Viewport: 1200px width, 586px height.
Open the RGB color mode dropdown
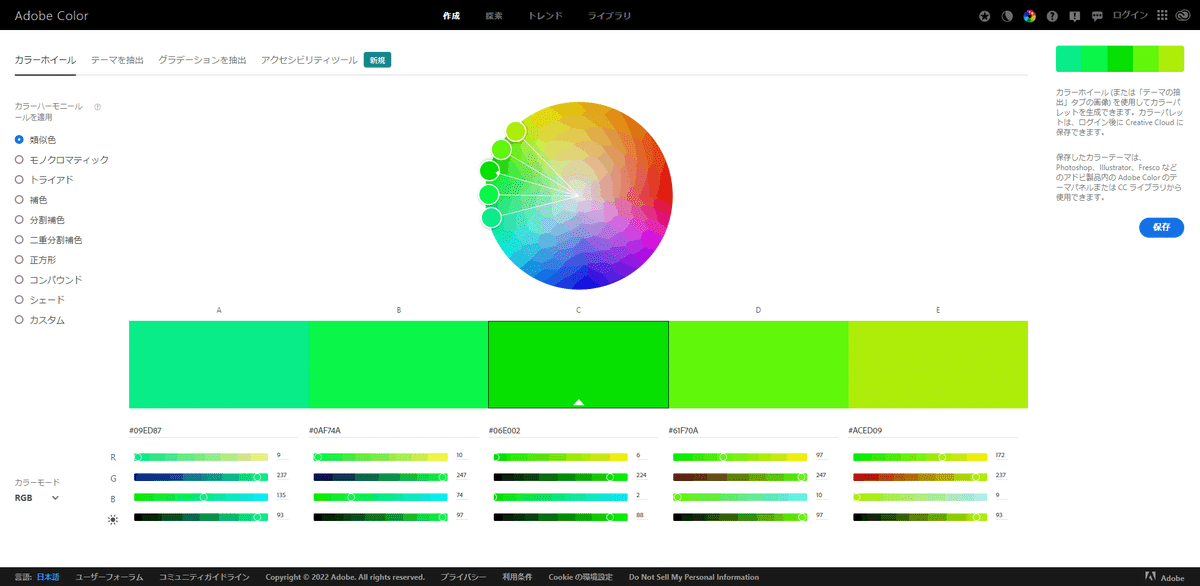37,497
